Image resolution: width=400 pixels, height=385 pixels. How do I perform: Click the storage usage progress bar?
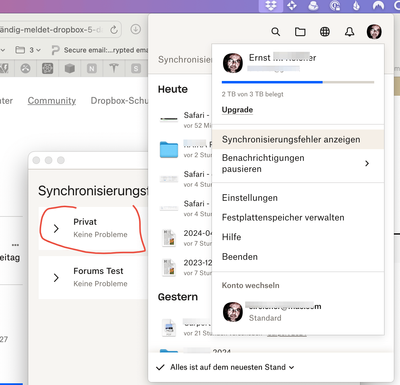[298, 82]
